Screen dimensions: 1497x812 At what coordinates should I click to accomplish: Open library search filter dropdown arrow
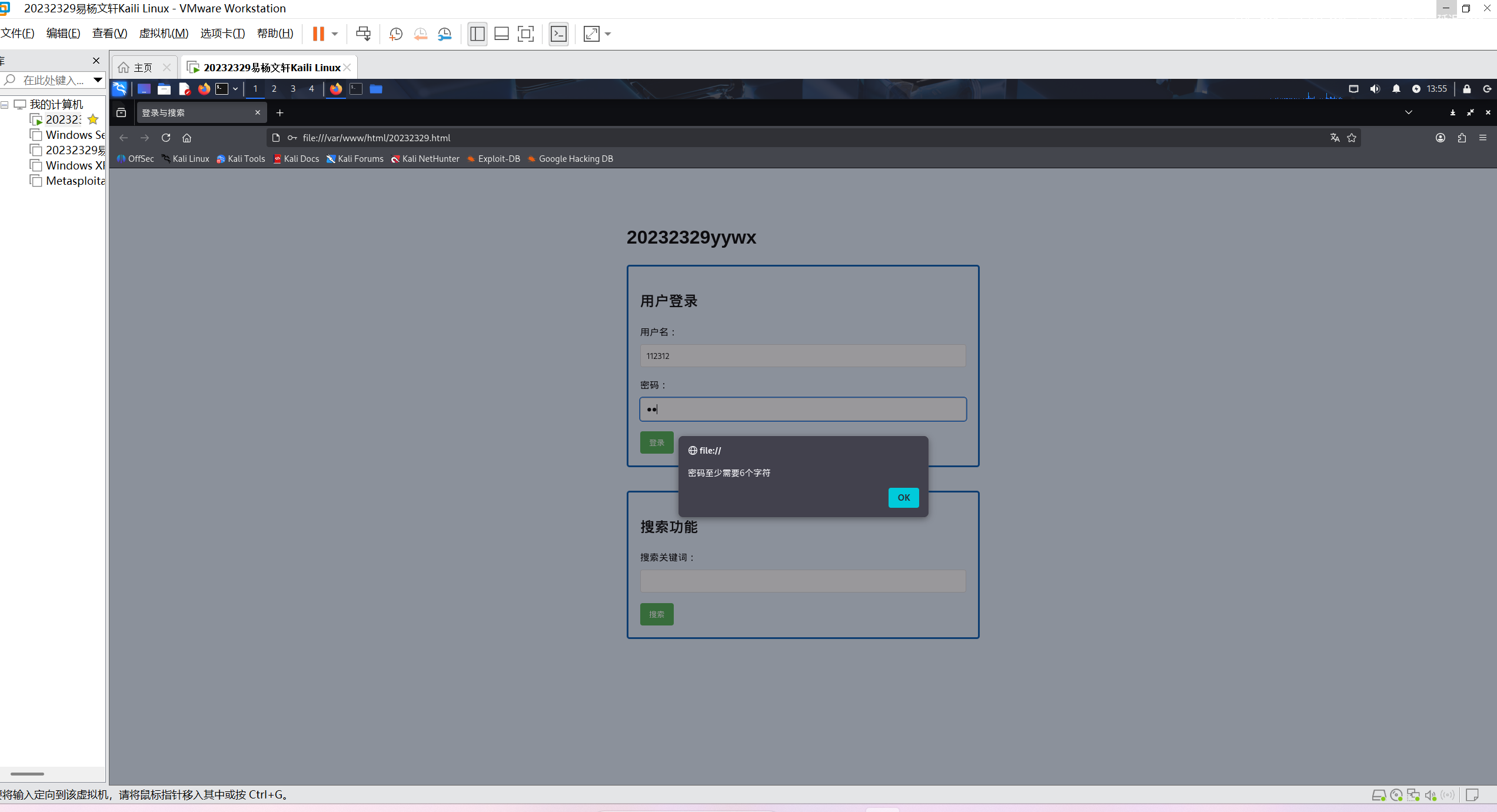point(98,80)
